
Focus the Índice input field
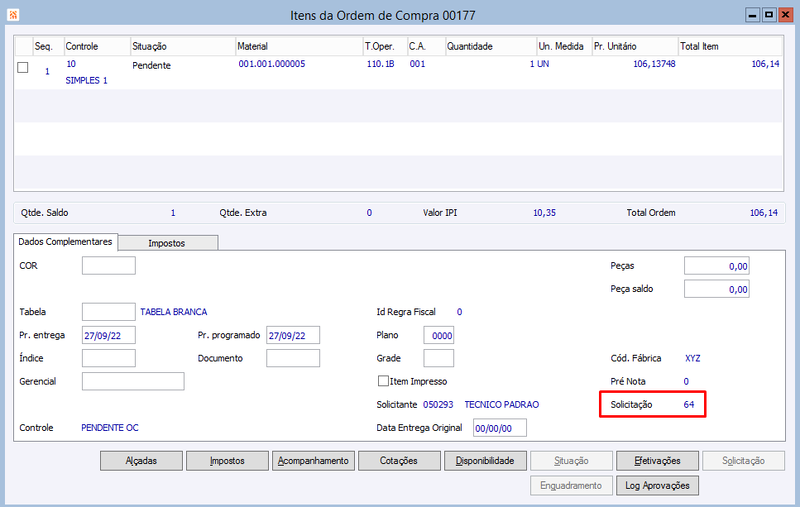click(x=109, y=358)
